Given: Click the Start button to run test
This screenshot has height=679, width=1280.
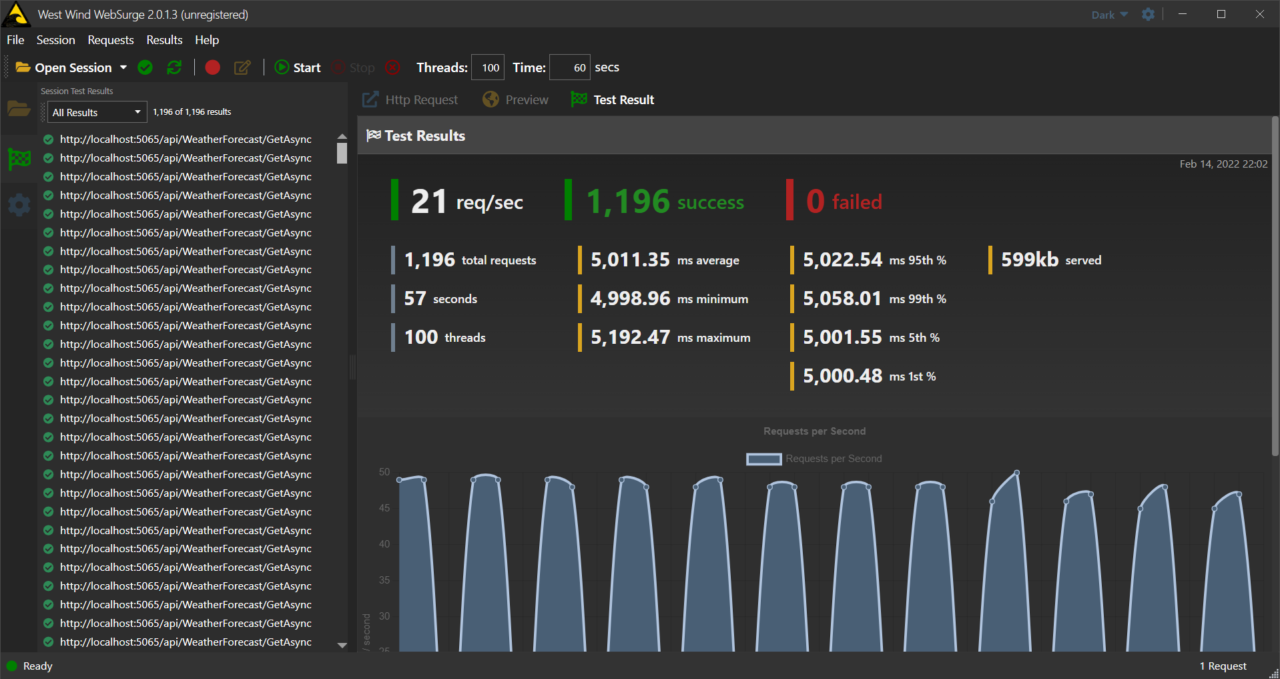Looking at the screenshot, I should pyautogui.click(x=297, y=68).
